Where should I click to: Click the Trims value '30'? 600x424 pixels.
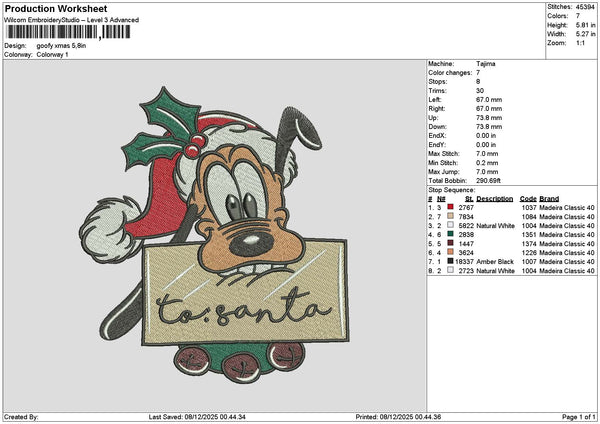pyautogui.click(x=480, y=91)
